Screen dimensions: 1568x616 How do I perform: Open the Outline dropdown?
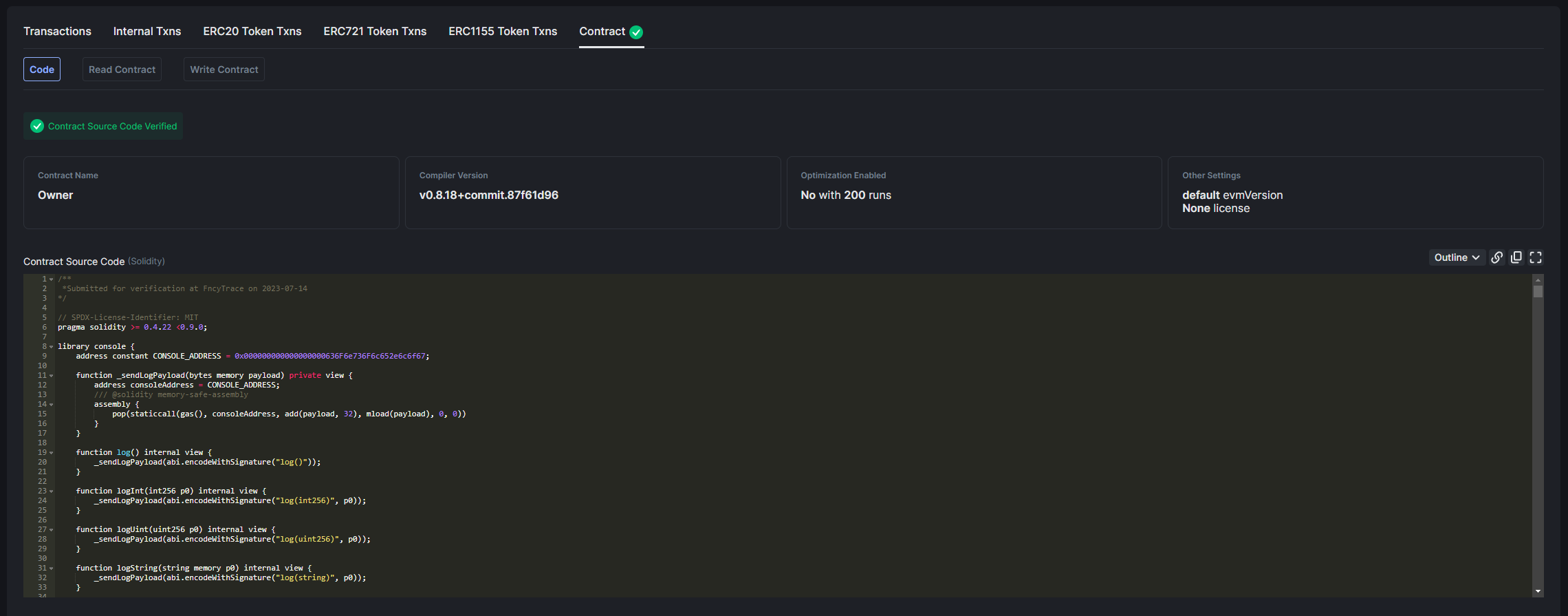[1456, 257]
